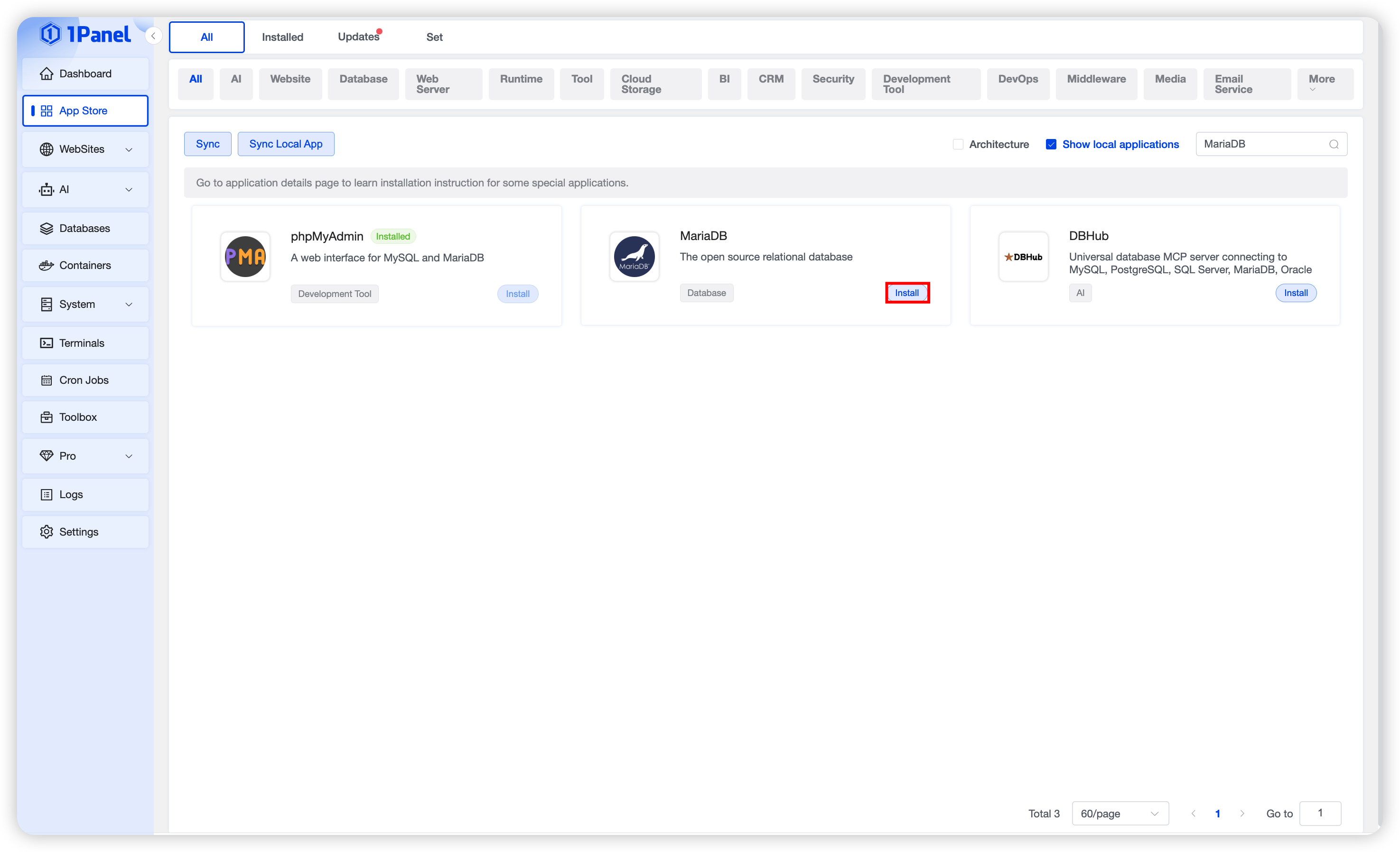
Task: Collapse sidebar with the arrow button
Action: click(153, 36)
